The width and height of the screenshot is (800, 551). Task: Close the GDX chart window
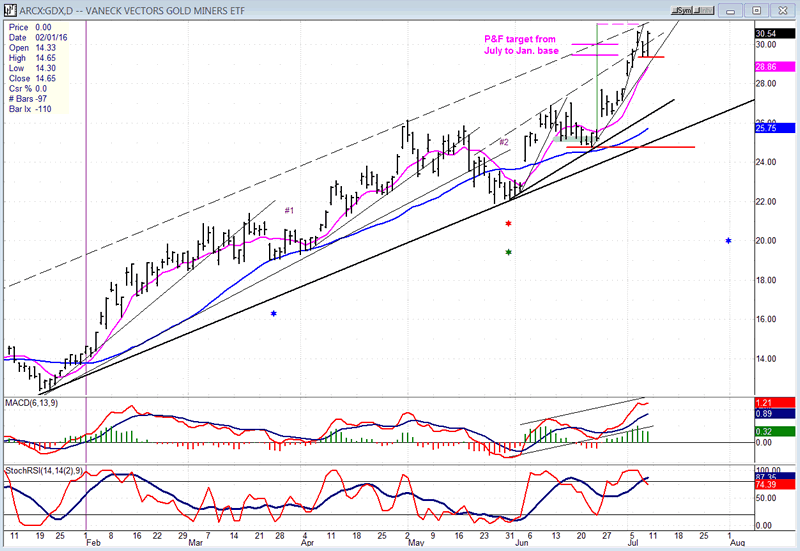(783, 10)
